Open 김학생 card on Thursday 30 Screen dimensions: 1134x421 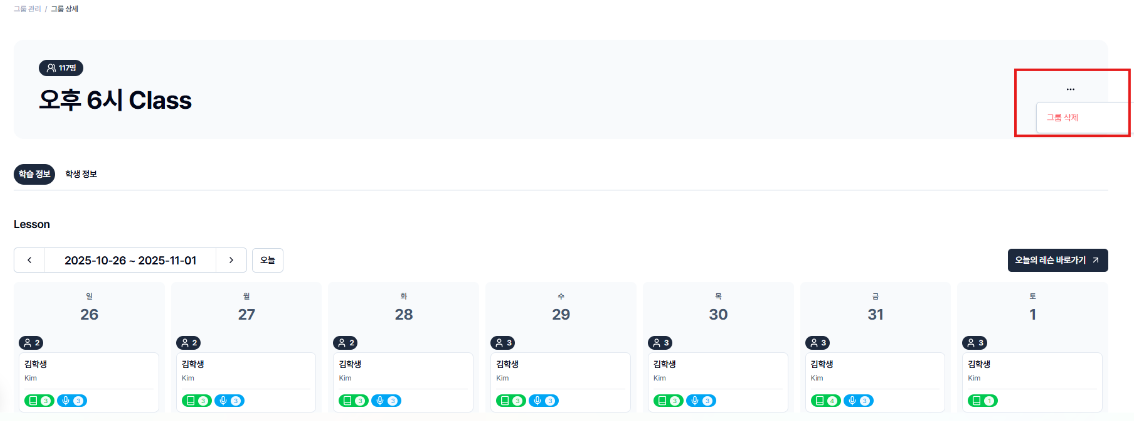coord(718,382)
